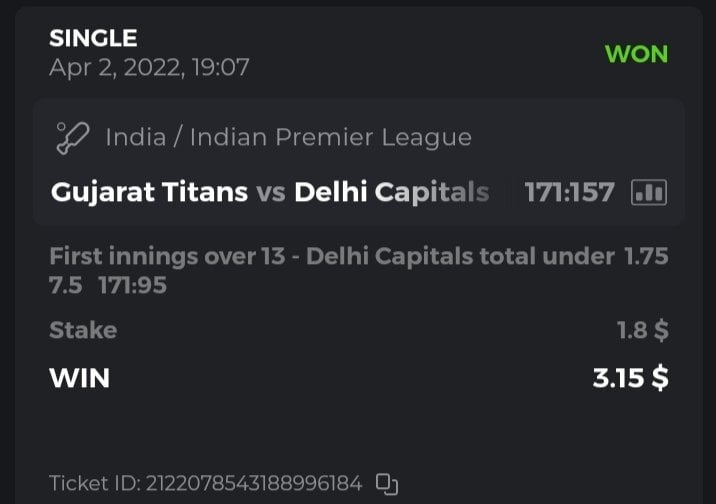The height and width of the screenshot is (504, 716).
Task: Select the Apr 2, 2022, 19:07 timestamp
Action: [x=149, y=68]
